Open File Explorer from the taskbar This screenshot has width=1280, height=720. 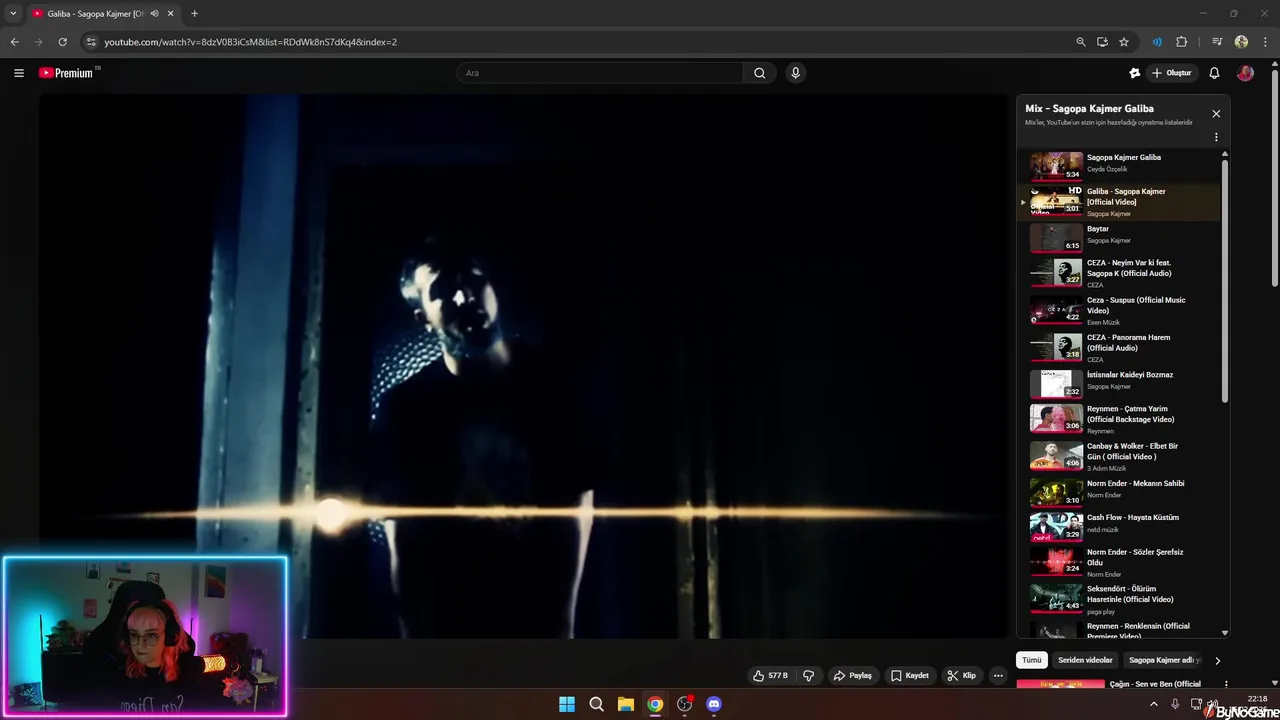click(625, 704)
